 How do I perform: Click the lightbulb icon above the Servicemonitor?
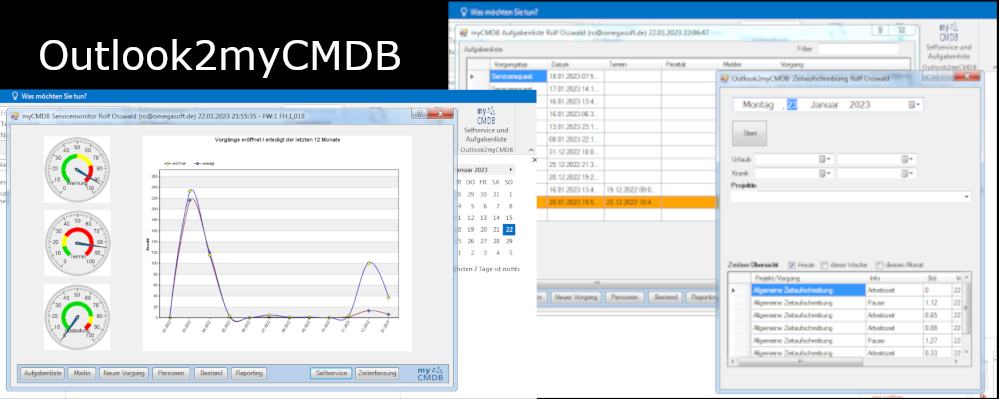pyautogui.click(x=15, y=96)
